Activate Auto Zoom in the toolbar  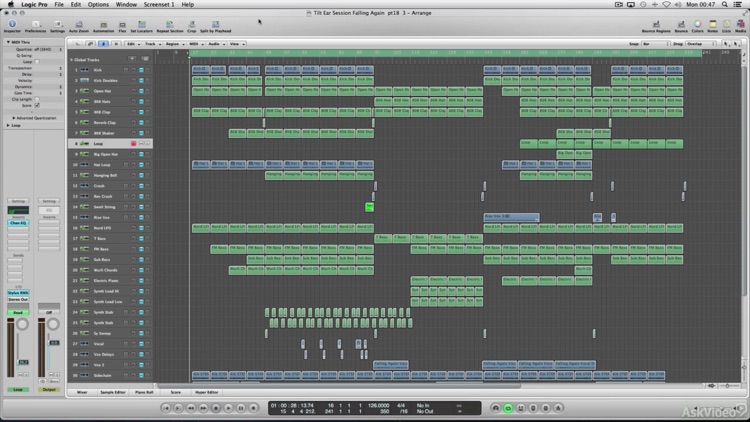(x=79, y=26)
